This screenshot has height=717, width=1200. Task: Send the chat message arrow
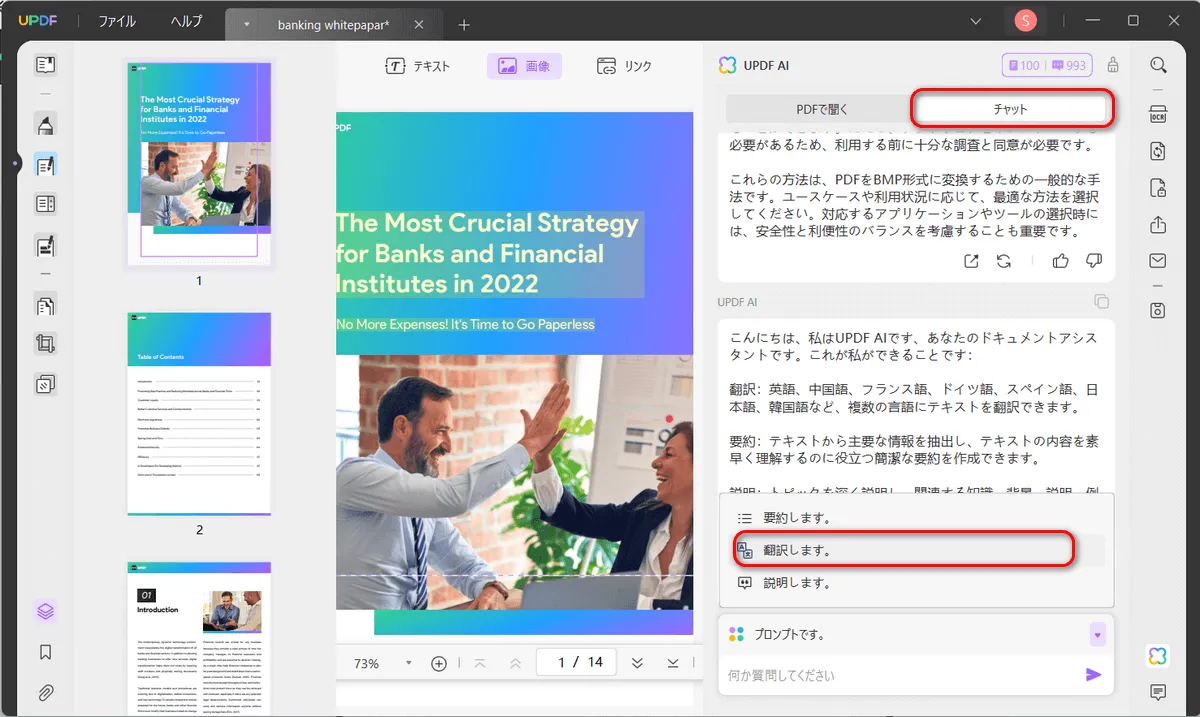(1093, 675)
